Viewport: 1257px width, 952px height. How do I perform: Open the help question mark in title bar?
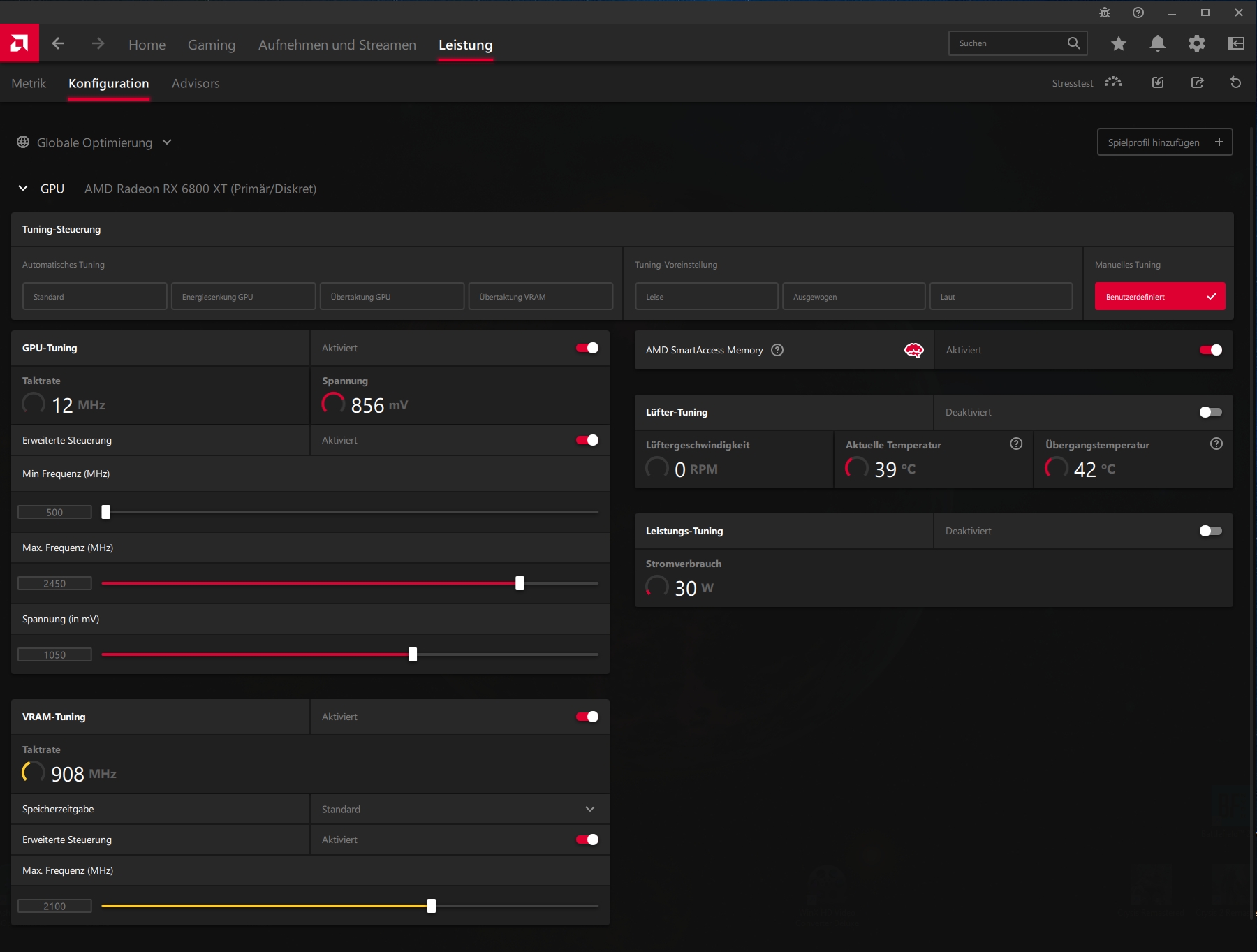(1138, 13)
